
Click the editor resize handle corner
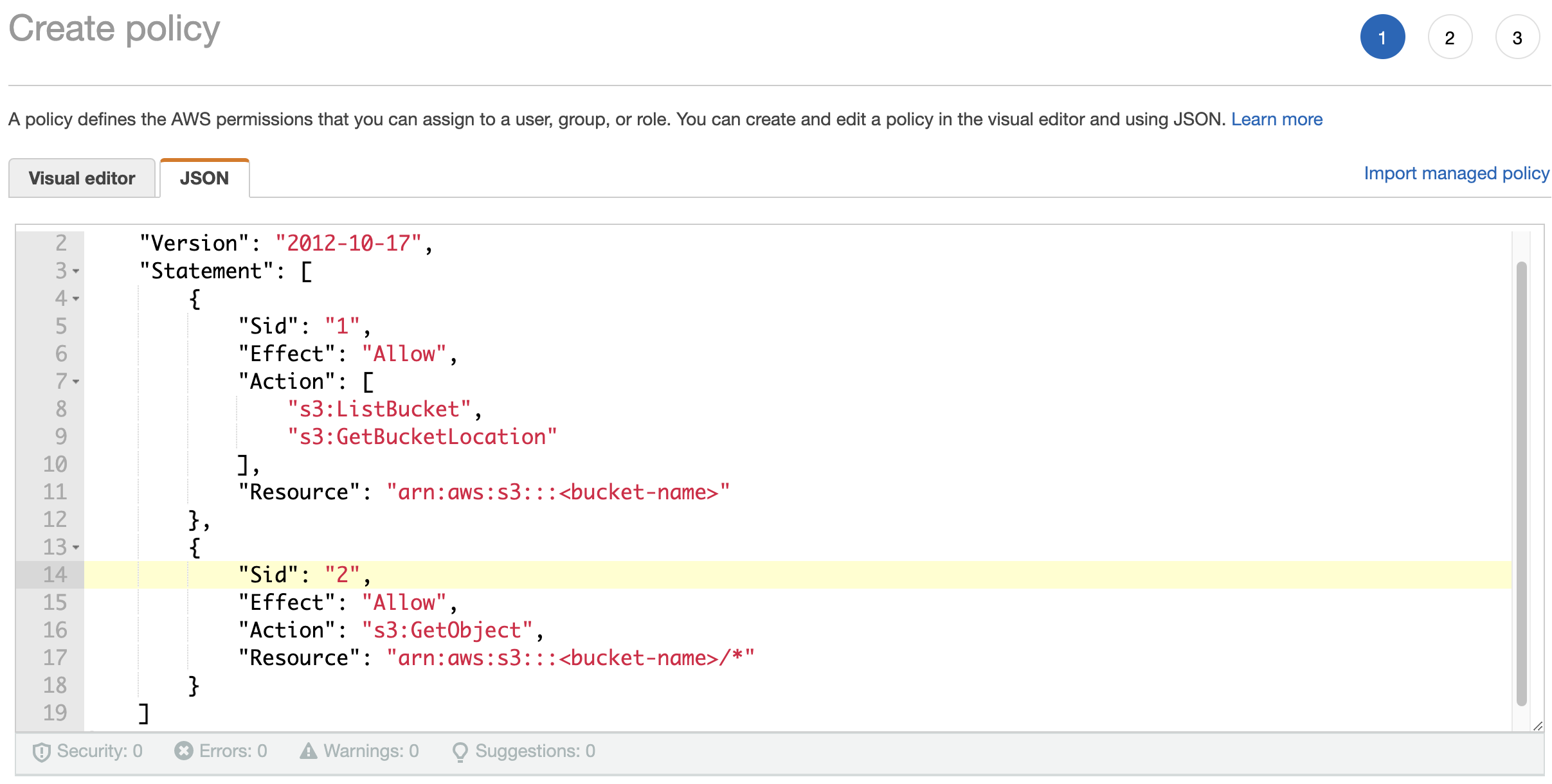pos(1537,726)
